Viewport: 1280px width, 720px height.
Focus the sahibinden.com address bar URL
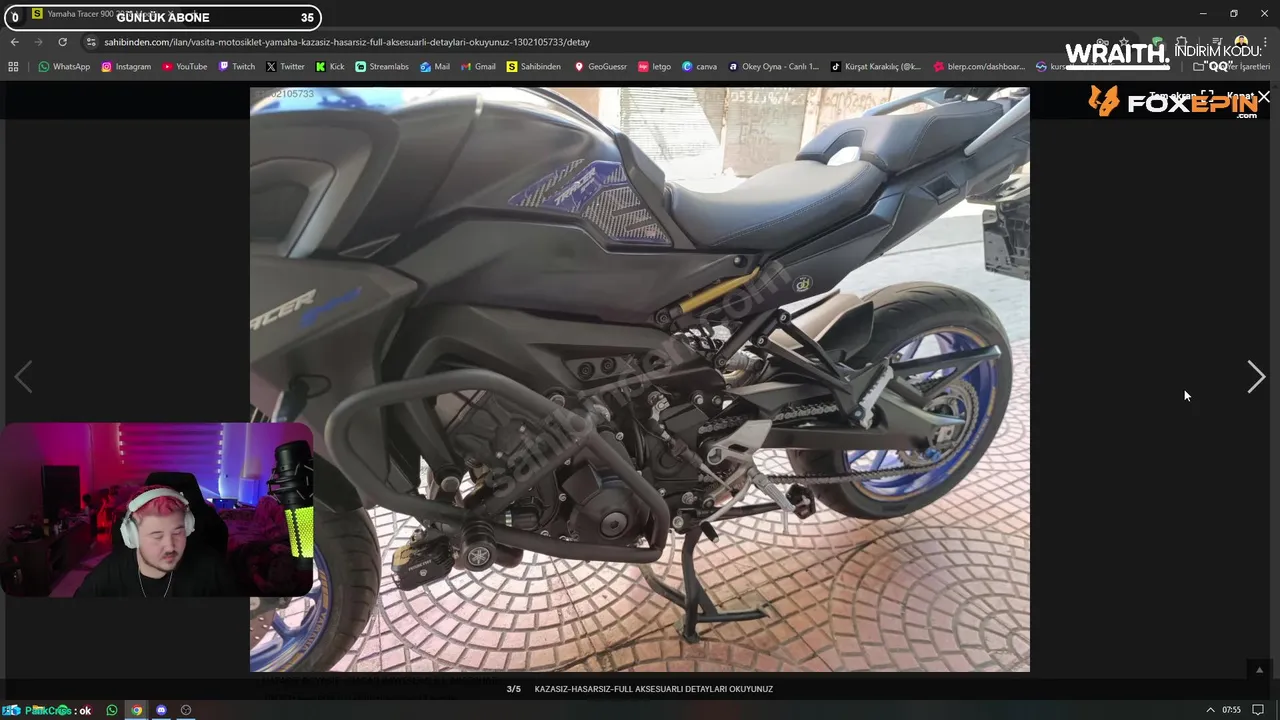tap(347, 42)
